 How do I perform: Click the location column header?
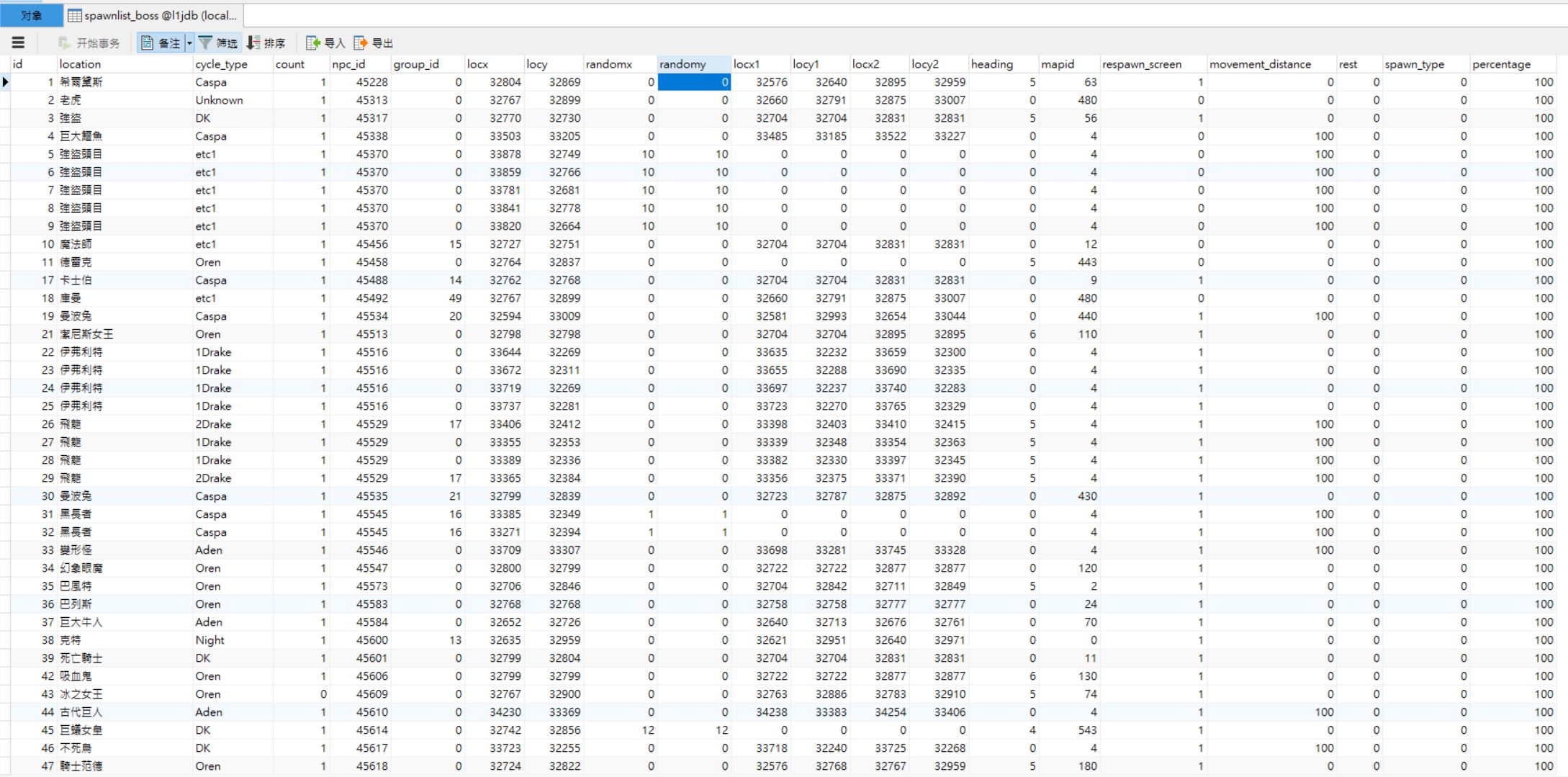125,64
